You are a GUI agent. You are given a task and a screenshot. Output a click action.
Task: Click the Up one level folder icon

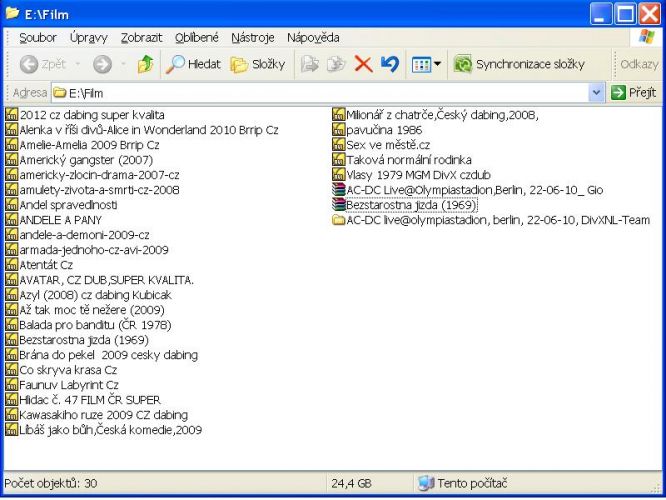145,64
